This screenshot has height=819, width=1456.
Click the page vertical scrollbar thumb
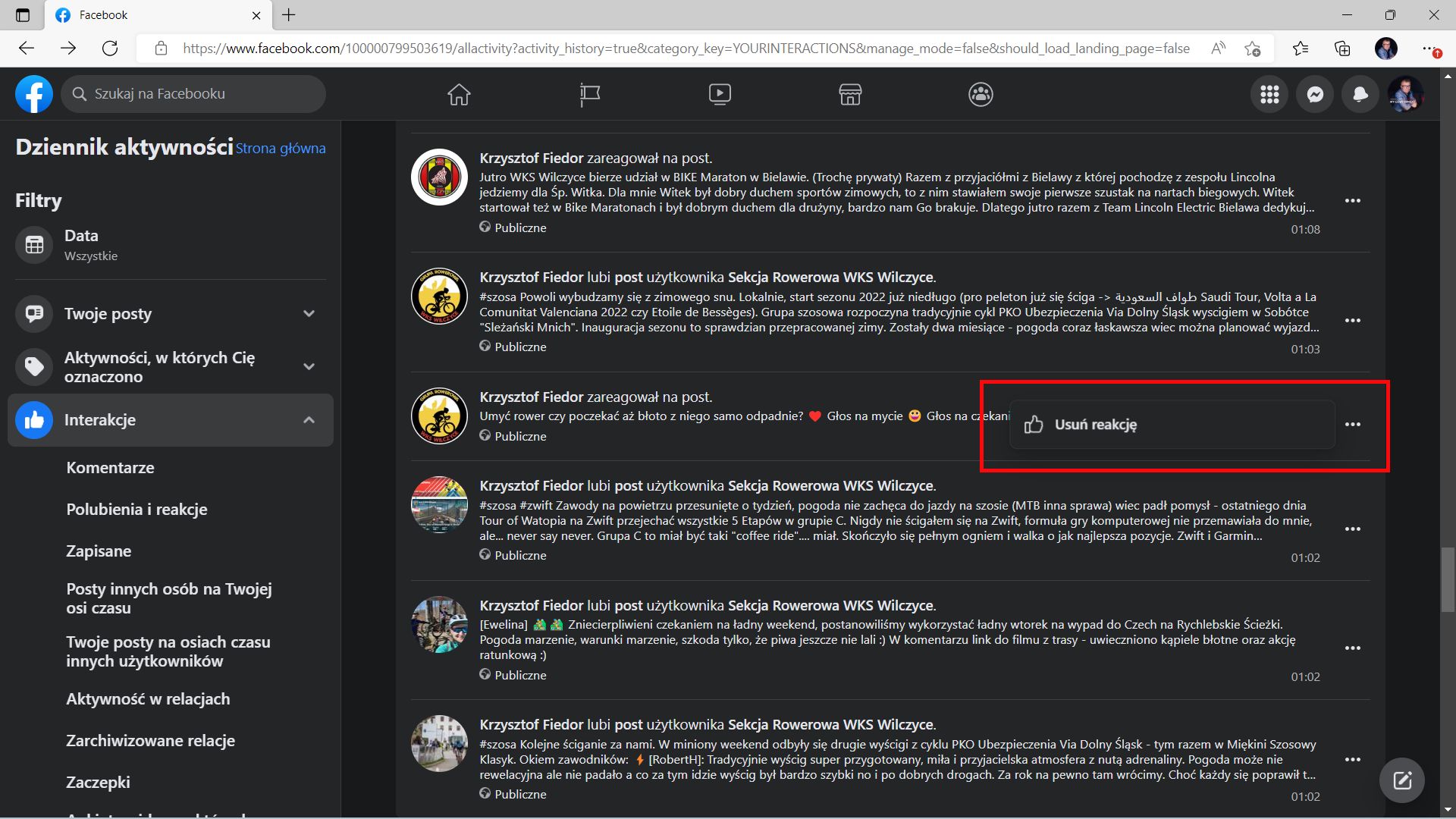1447,580
